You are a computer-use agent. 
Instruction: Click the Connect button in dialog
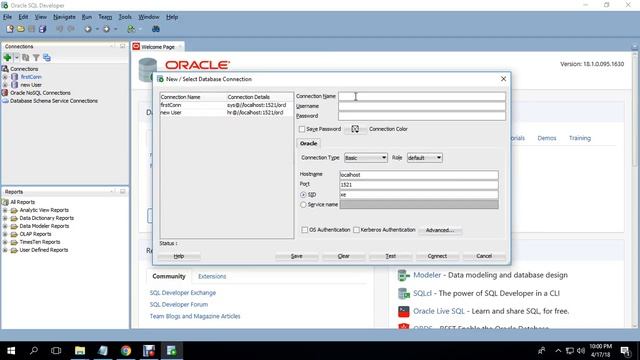coord(437,256)
